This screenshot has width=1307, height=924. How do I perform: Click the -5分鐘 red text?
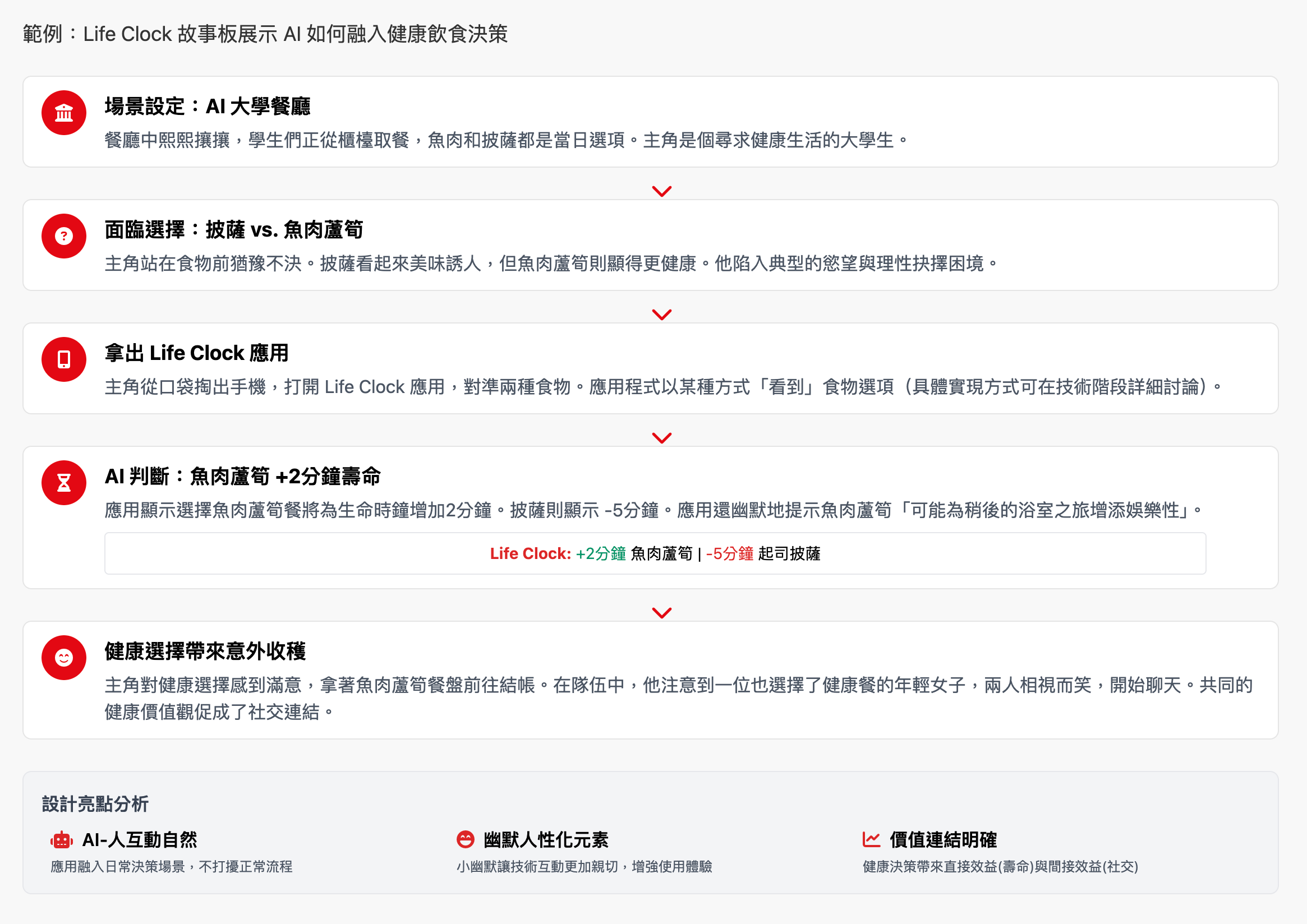point(729,553)
